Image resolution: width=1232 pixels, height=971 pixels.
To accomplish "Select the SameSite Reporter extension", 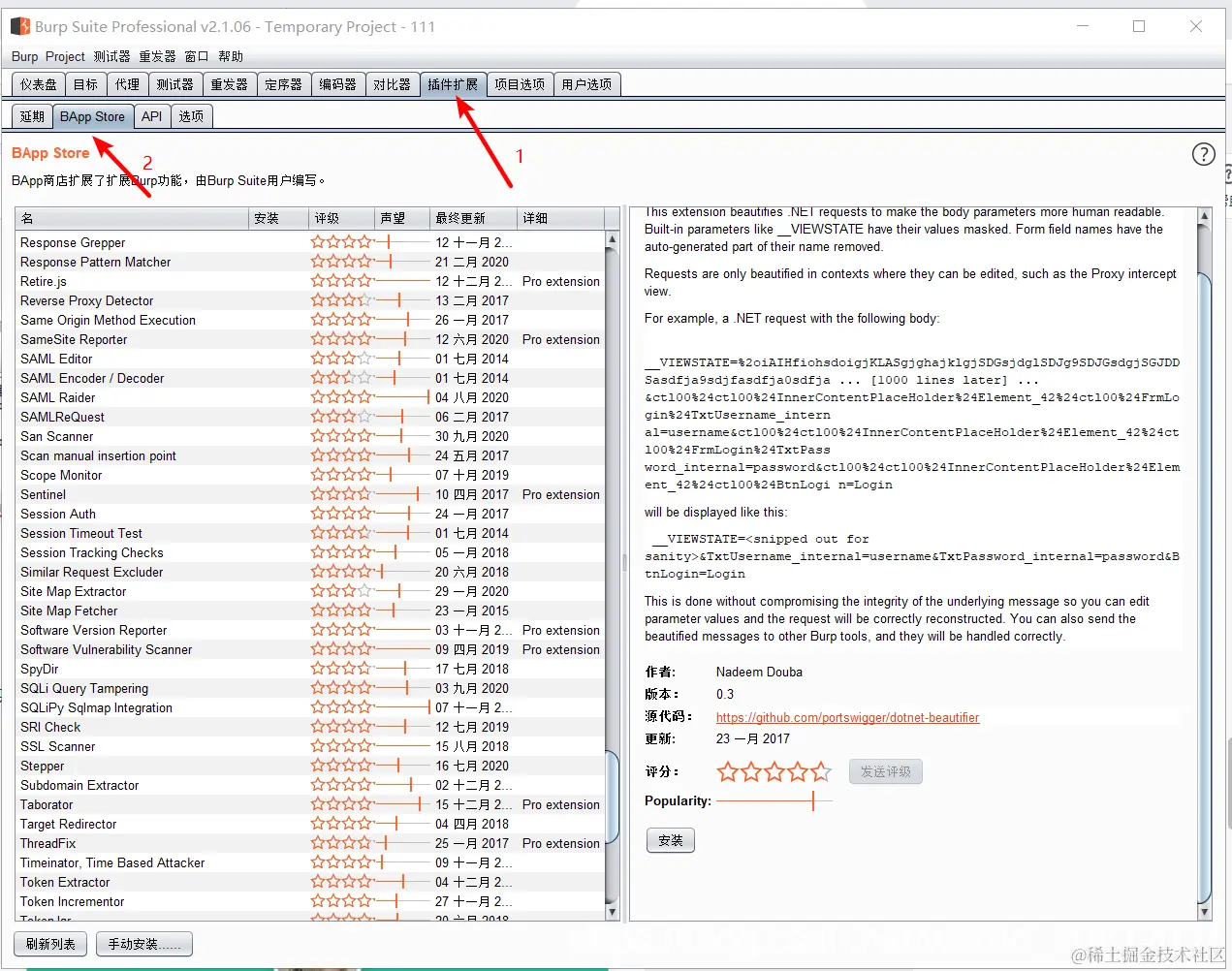I will point(310,339).
